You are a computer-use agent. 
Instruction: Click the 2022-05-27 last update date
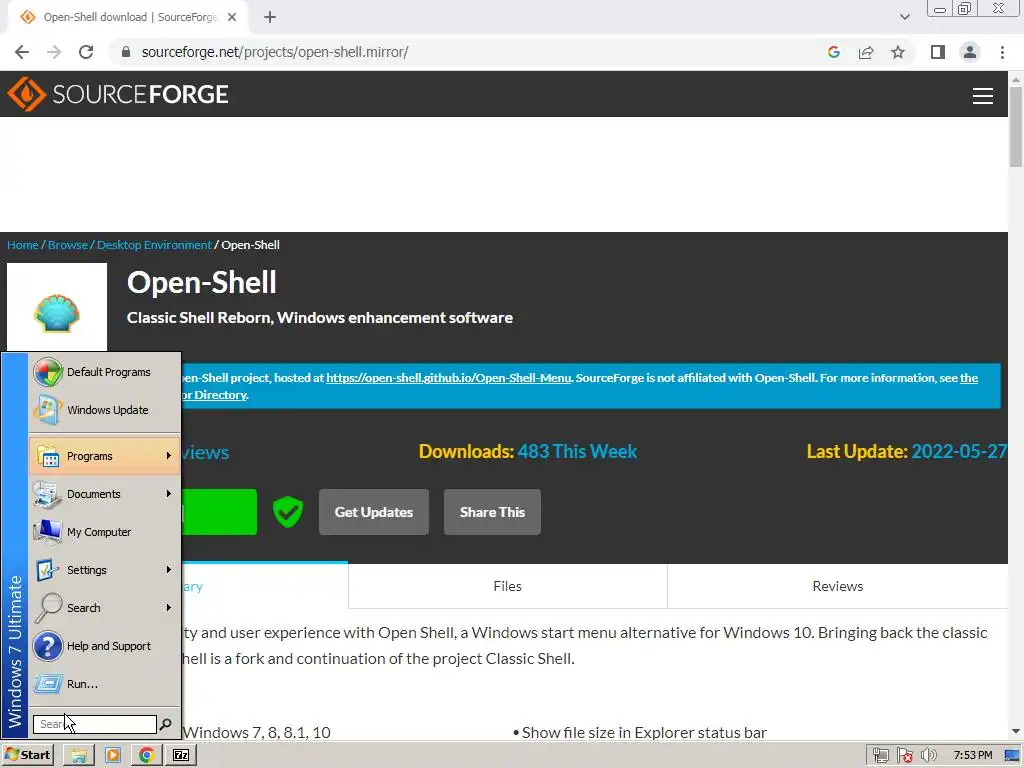pyautogui.click(x=959, y=451)
